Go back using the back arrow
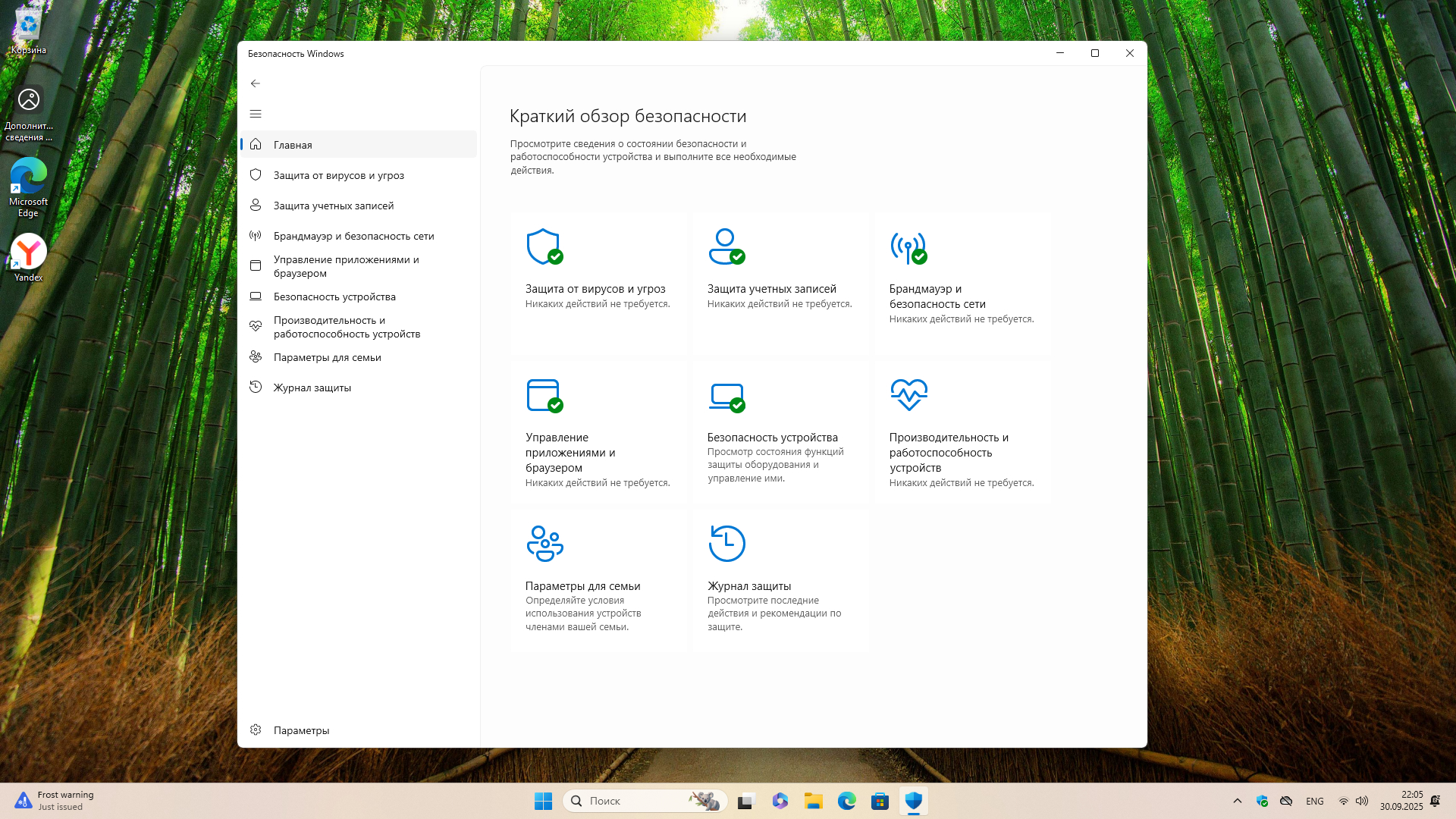The width and height of the screenshot is (1456, 819). tap(256, 83)
